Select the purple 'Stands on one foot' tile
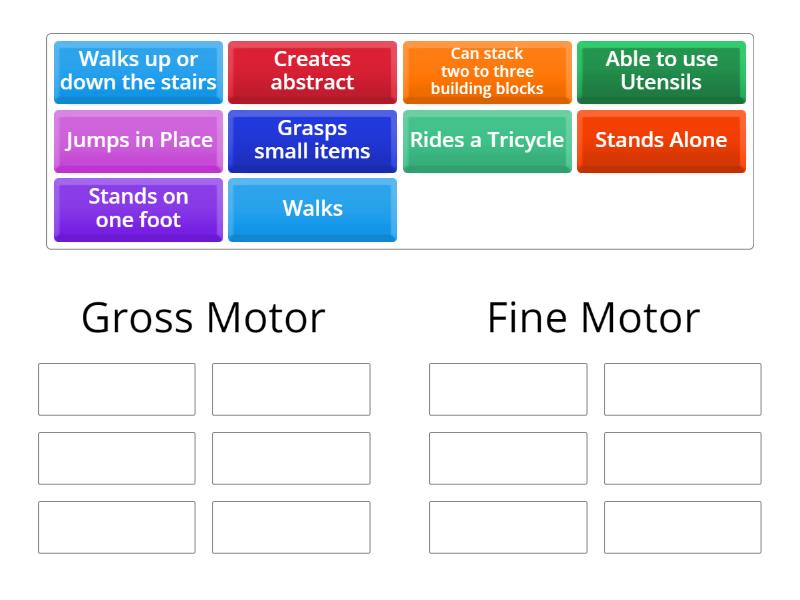 (x=138, y=209)
